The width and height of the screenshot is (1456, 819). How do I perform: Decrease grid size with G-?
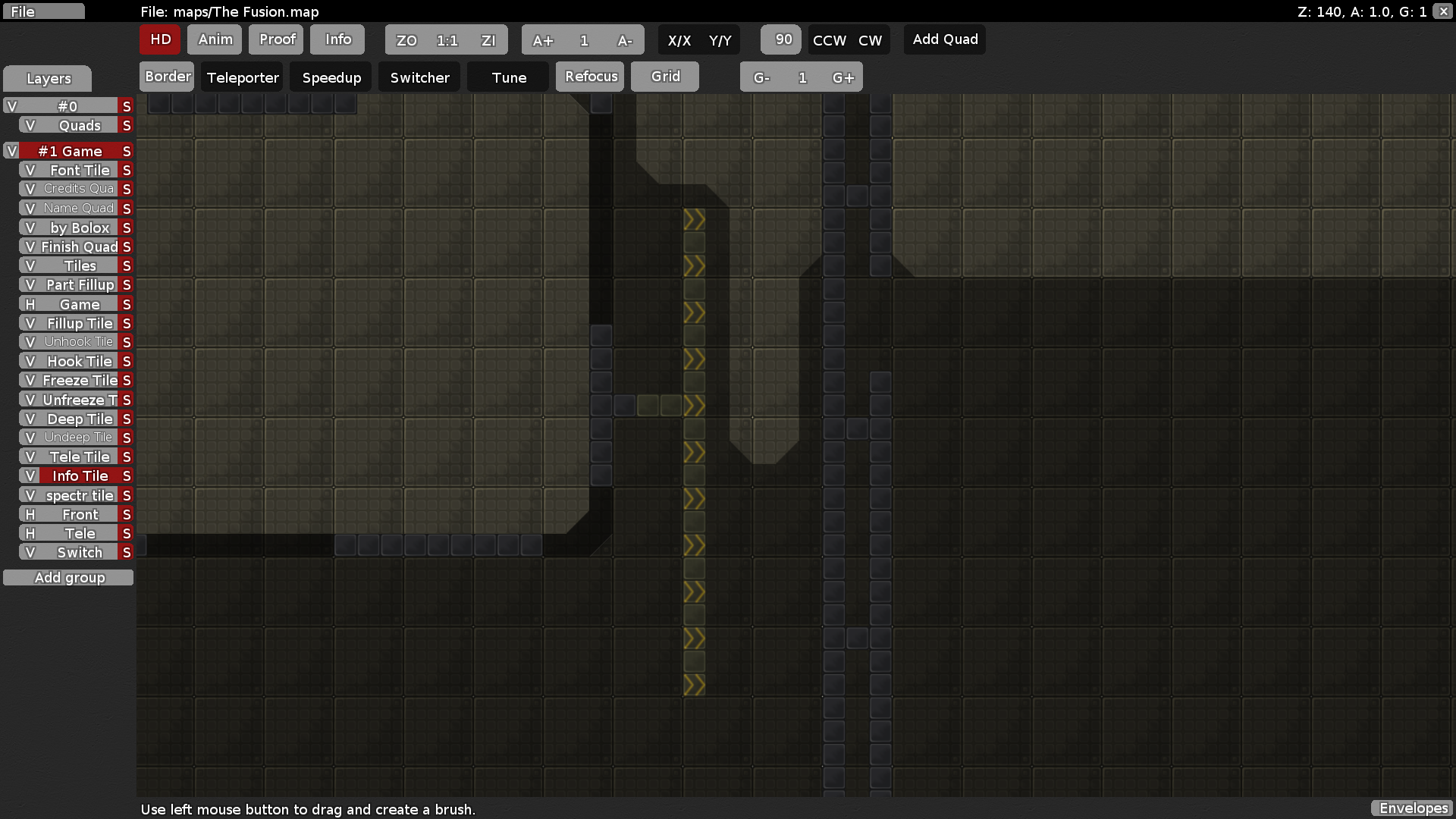tap(761, 77)
